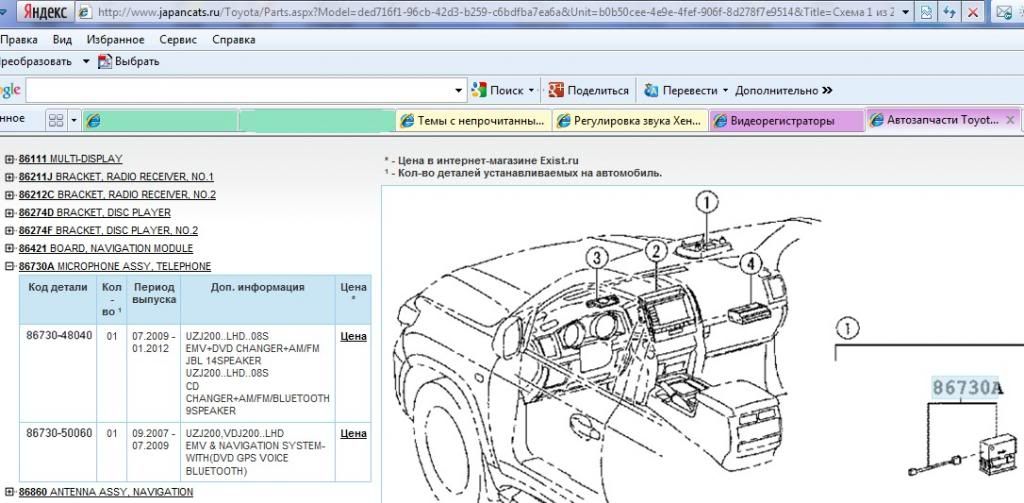This screenshot has height=503, width=1024.
Task: Click the Поделиться toolbar button
Action: (588, 90)
